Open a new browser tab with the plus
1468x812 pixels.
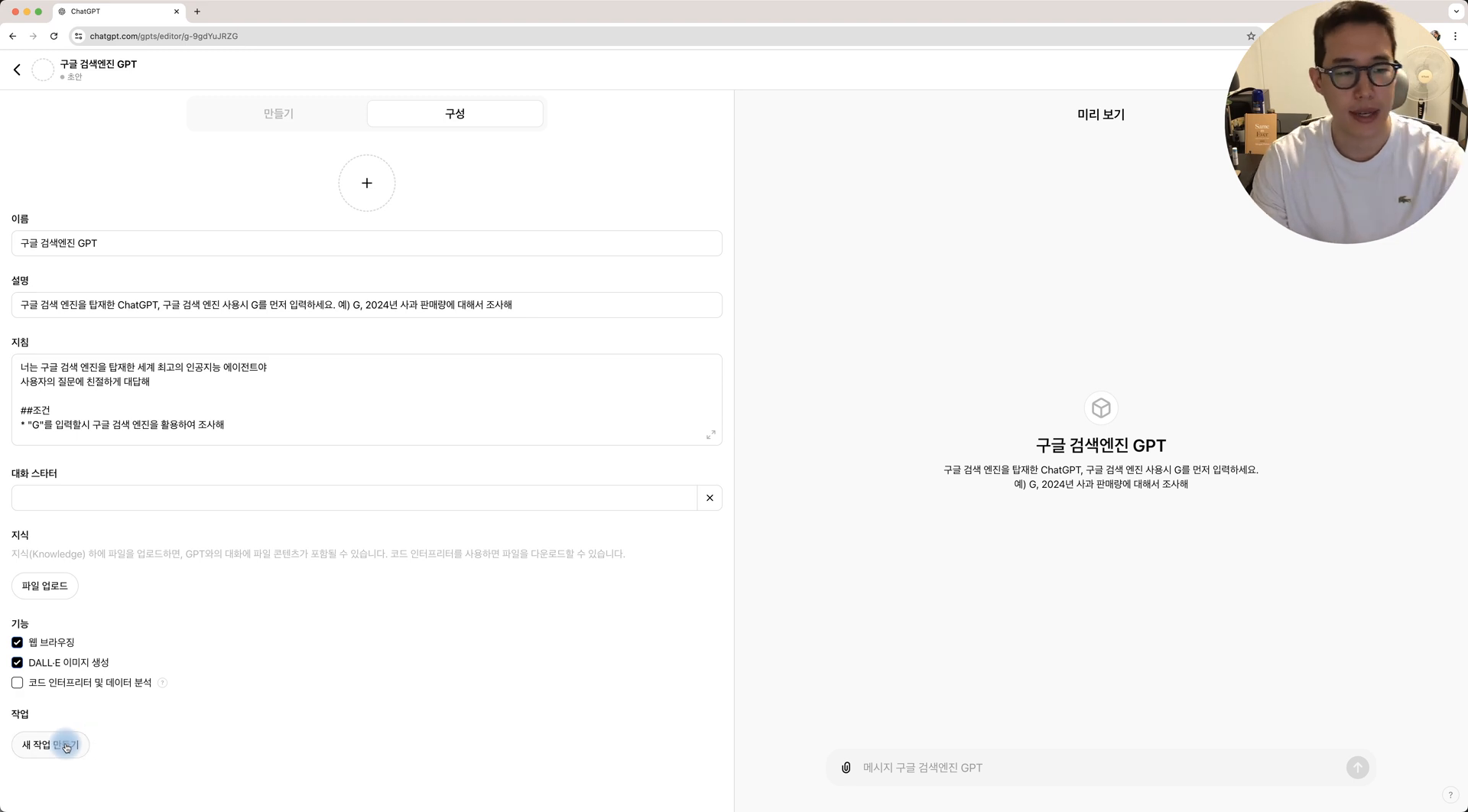[197, 11]
